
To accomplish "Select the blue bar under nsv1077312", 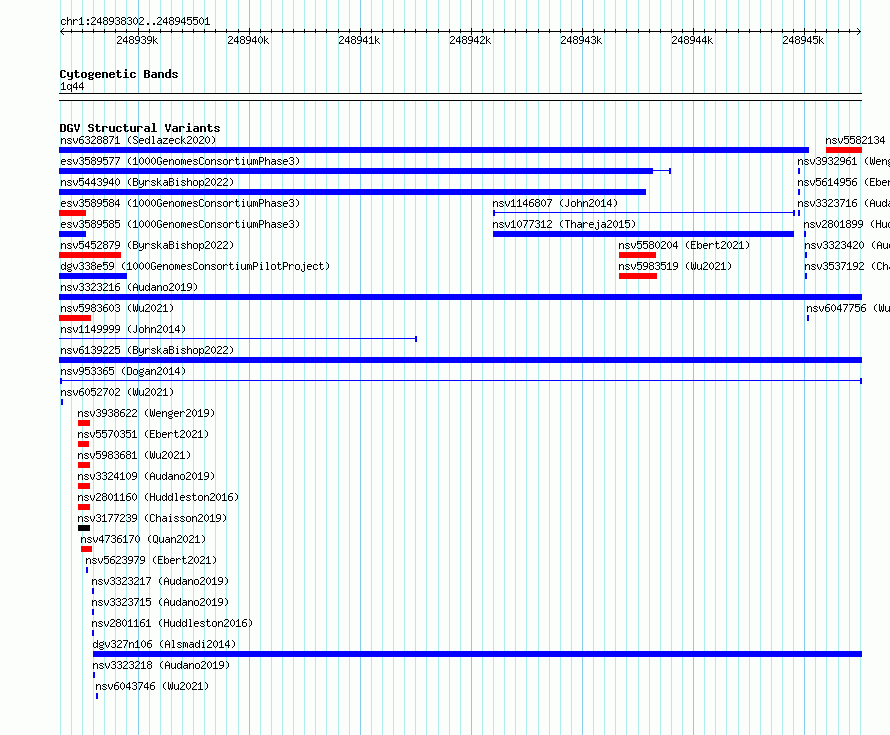I will pyautogui.click(x=644, y=234).
